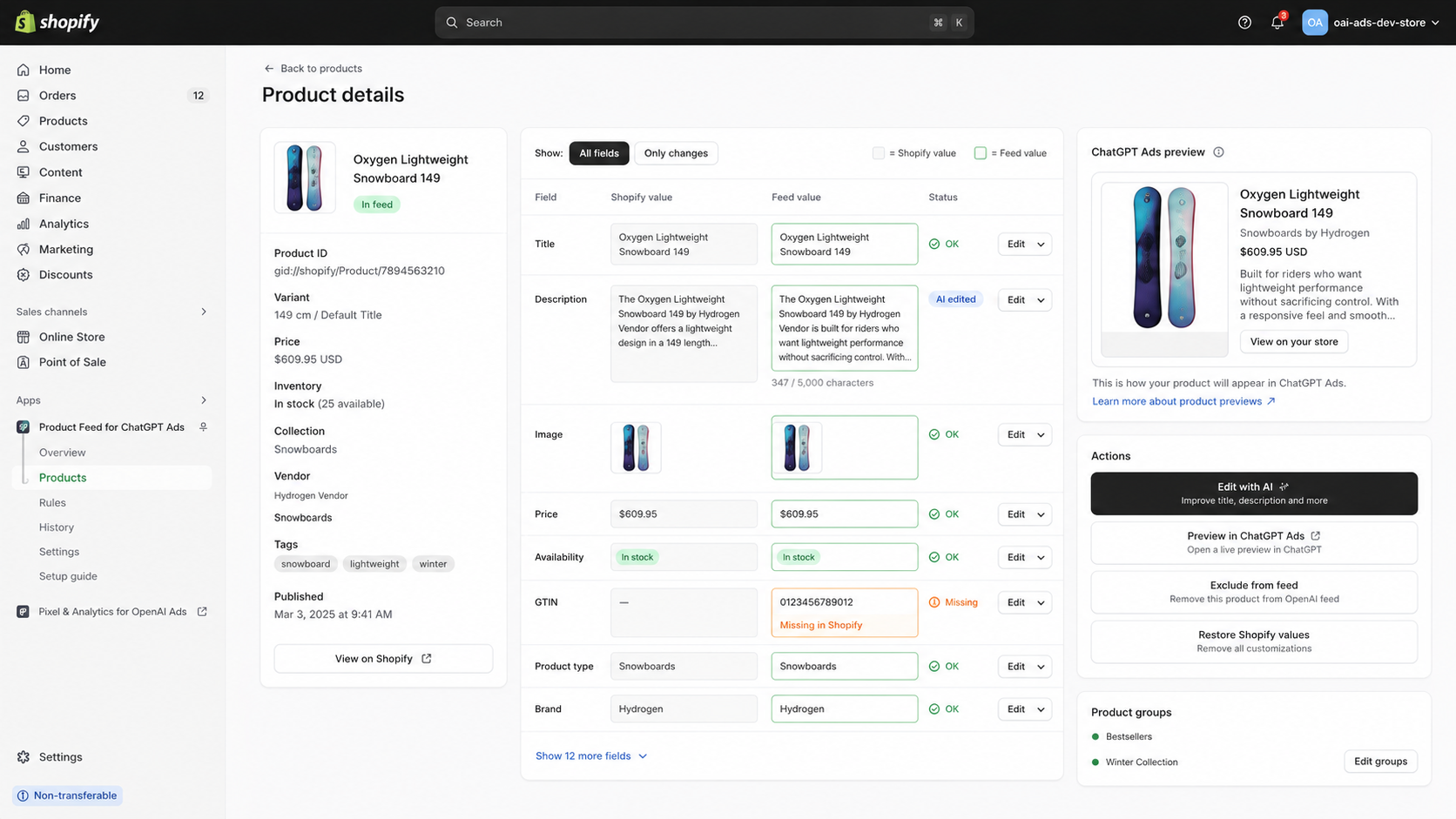The width and height of the screenshot is (1456, 819).
Task: Click the Settings gear icon at sidebar bottom
Action: (x=24, y=757)
